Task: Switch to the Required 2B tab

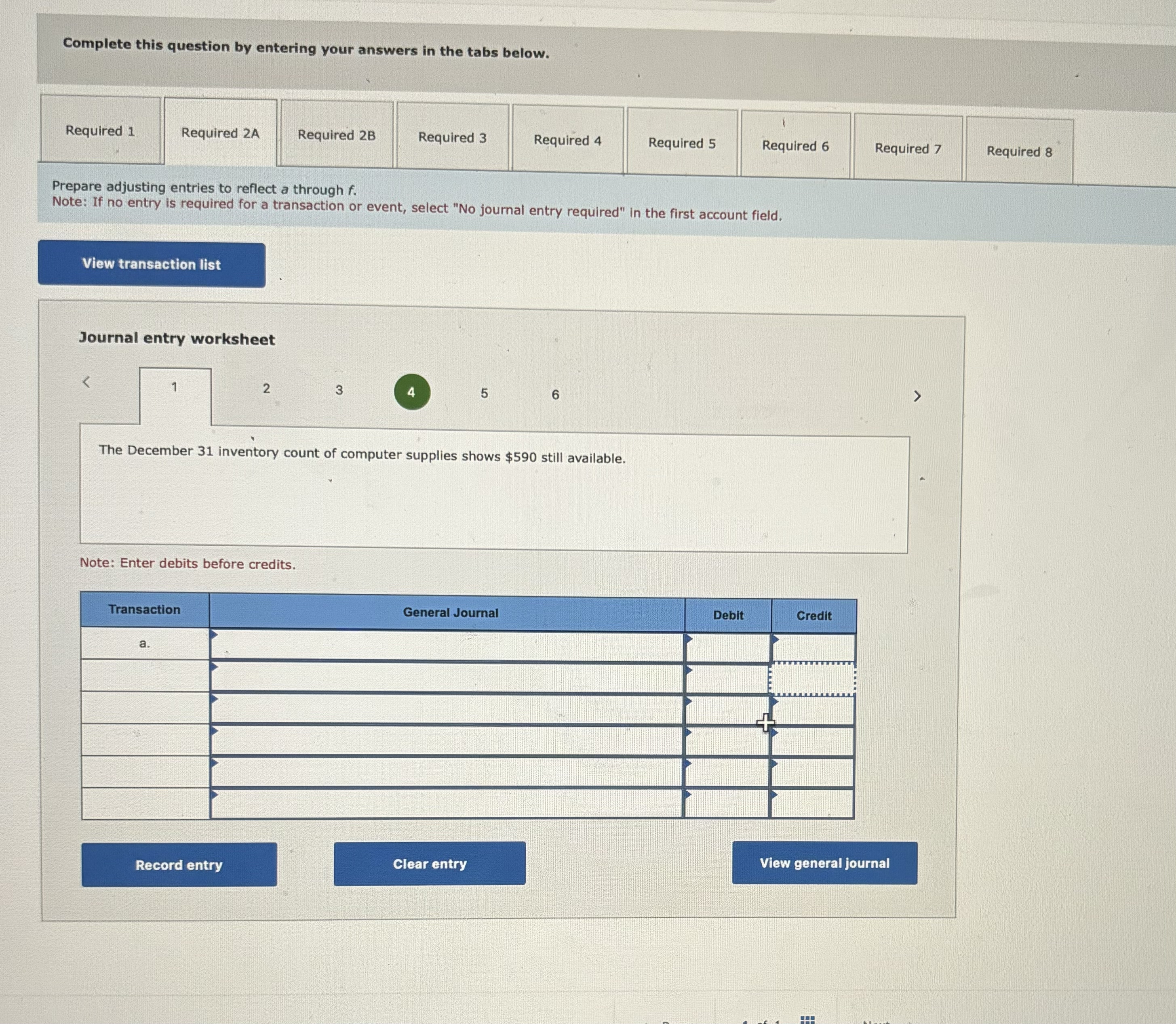Action: point(336,135)
